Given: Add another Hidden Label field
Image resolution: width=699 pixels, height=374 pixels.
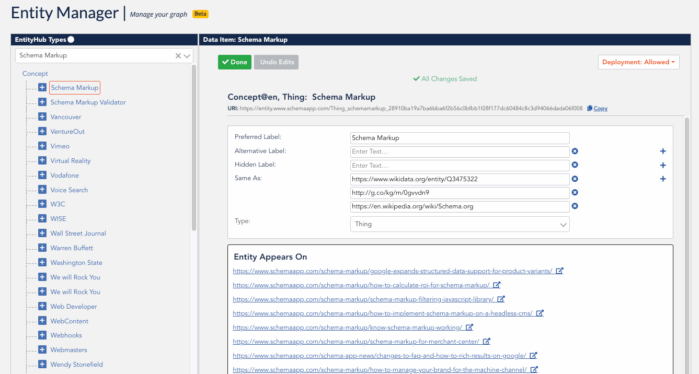Looking at the screenshot, I should pos(663,165).
